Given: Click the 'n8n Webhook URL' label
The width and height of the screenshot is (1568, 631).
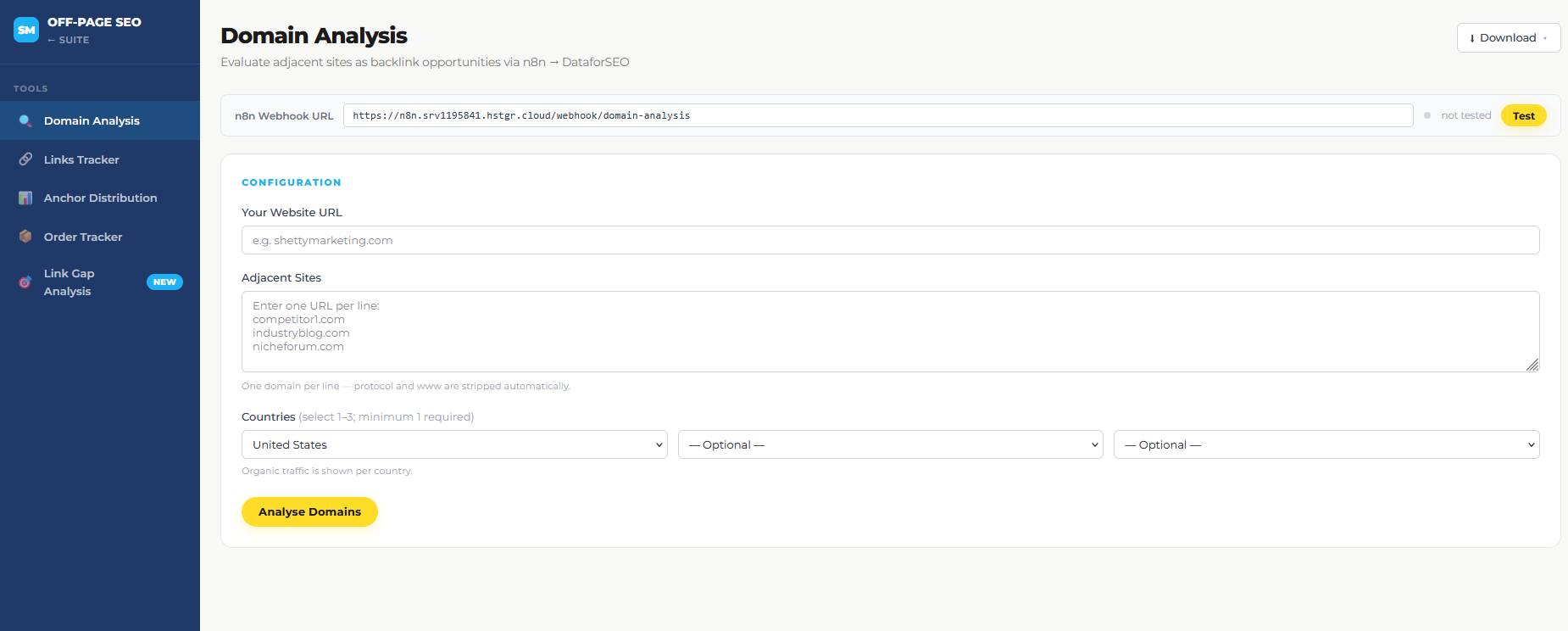Looking at the screenshot, I should (x=284, y=116).
